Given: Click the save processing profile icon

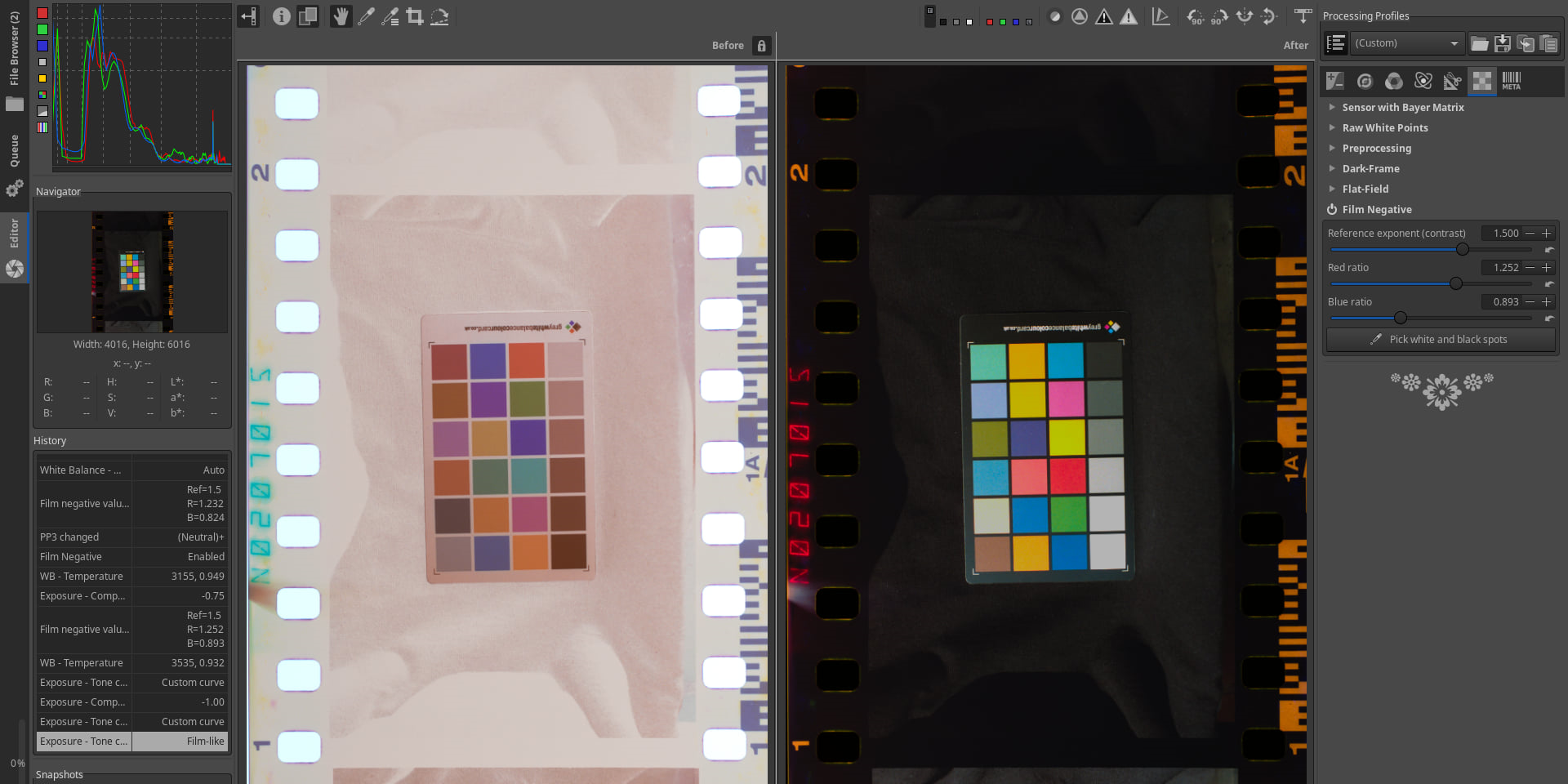Looking at the screenshot, I should [x=1502, y=43].
